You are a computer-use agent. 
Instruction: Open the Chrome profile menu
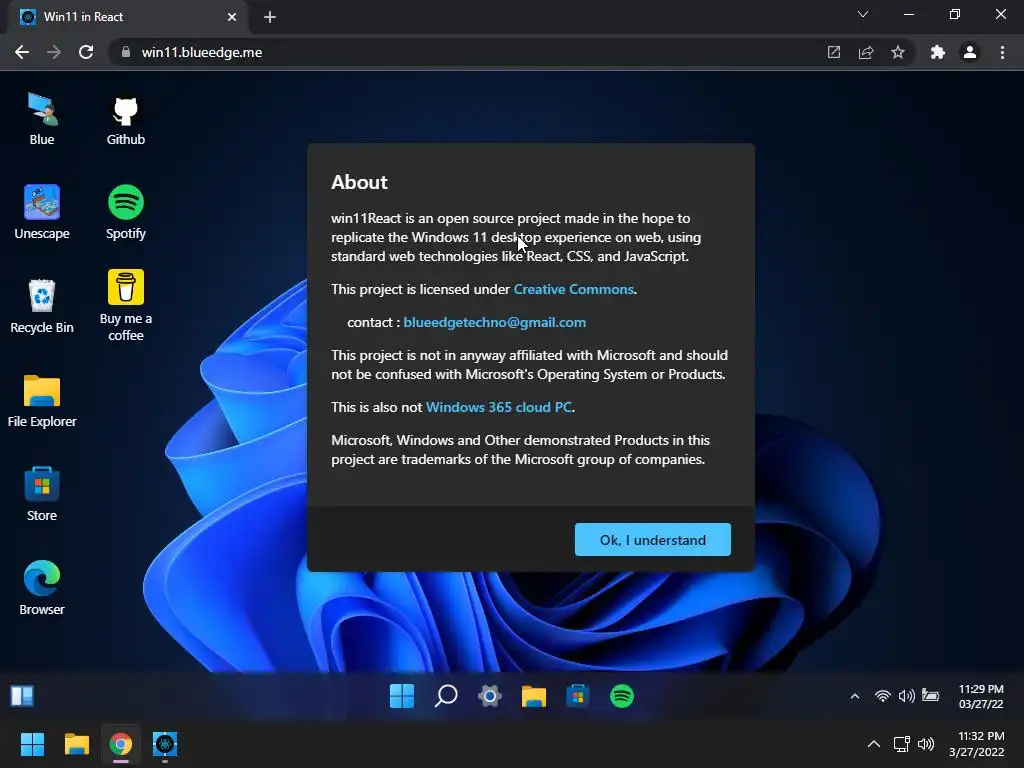[970, 52]
